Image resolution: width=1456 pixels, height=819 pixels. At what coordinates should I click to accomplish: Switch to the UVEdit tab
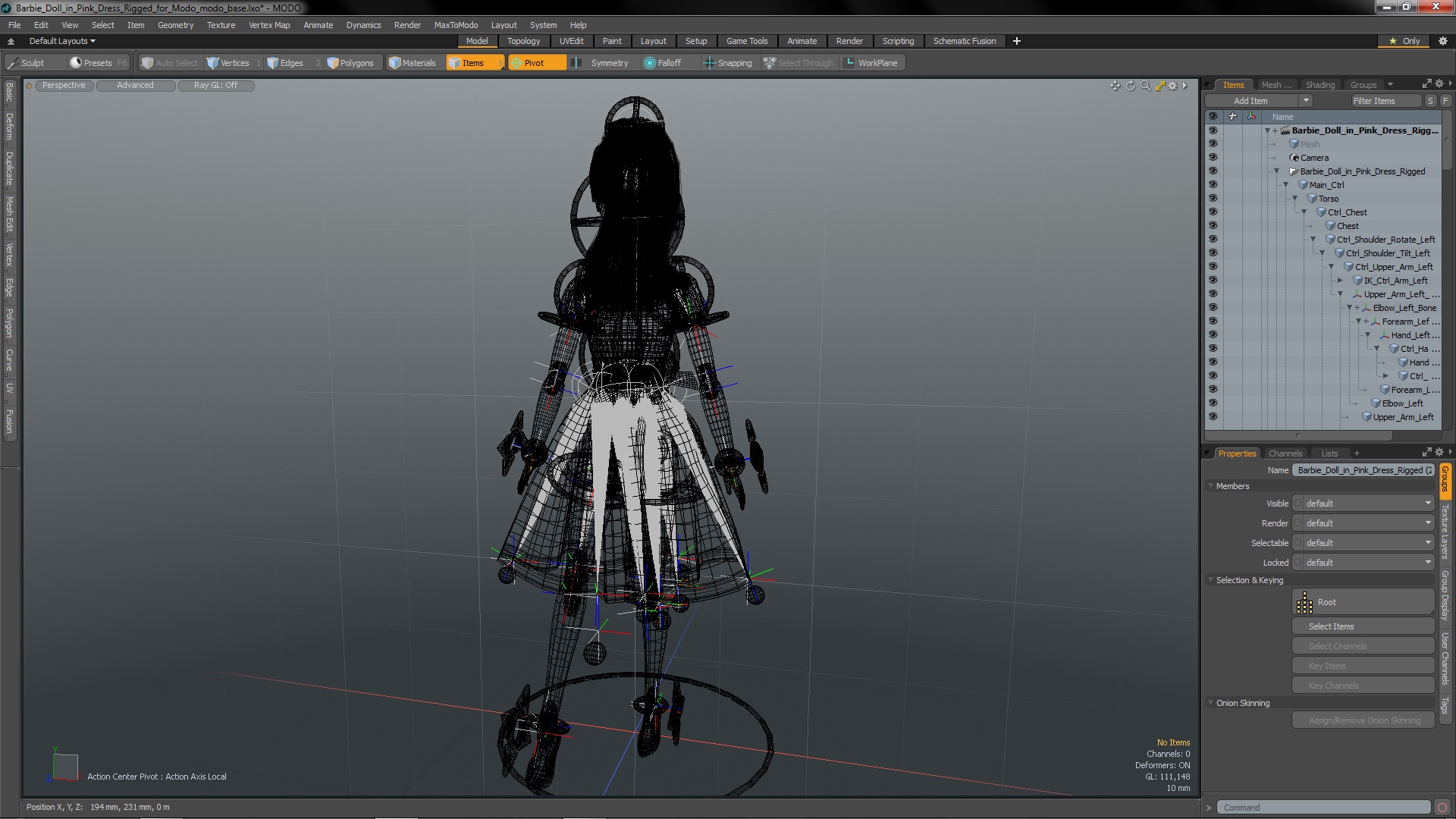pyautogui.click(x=571, y=41)
